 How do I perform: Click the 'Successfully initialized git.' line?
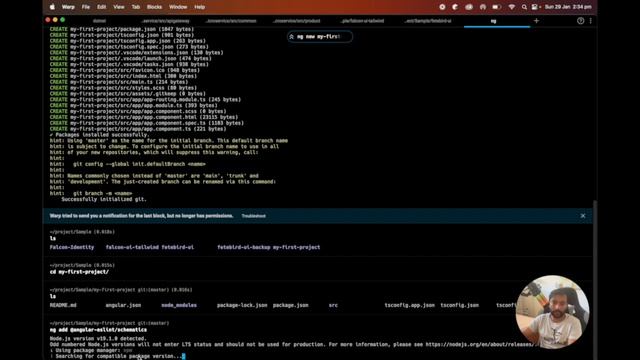click(104, 199)
